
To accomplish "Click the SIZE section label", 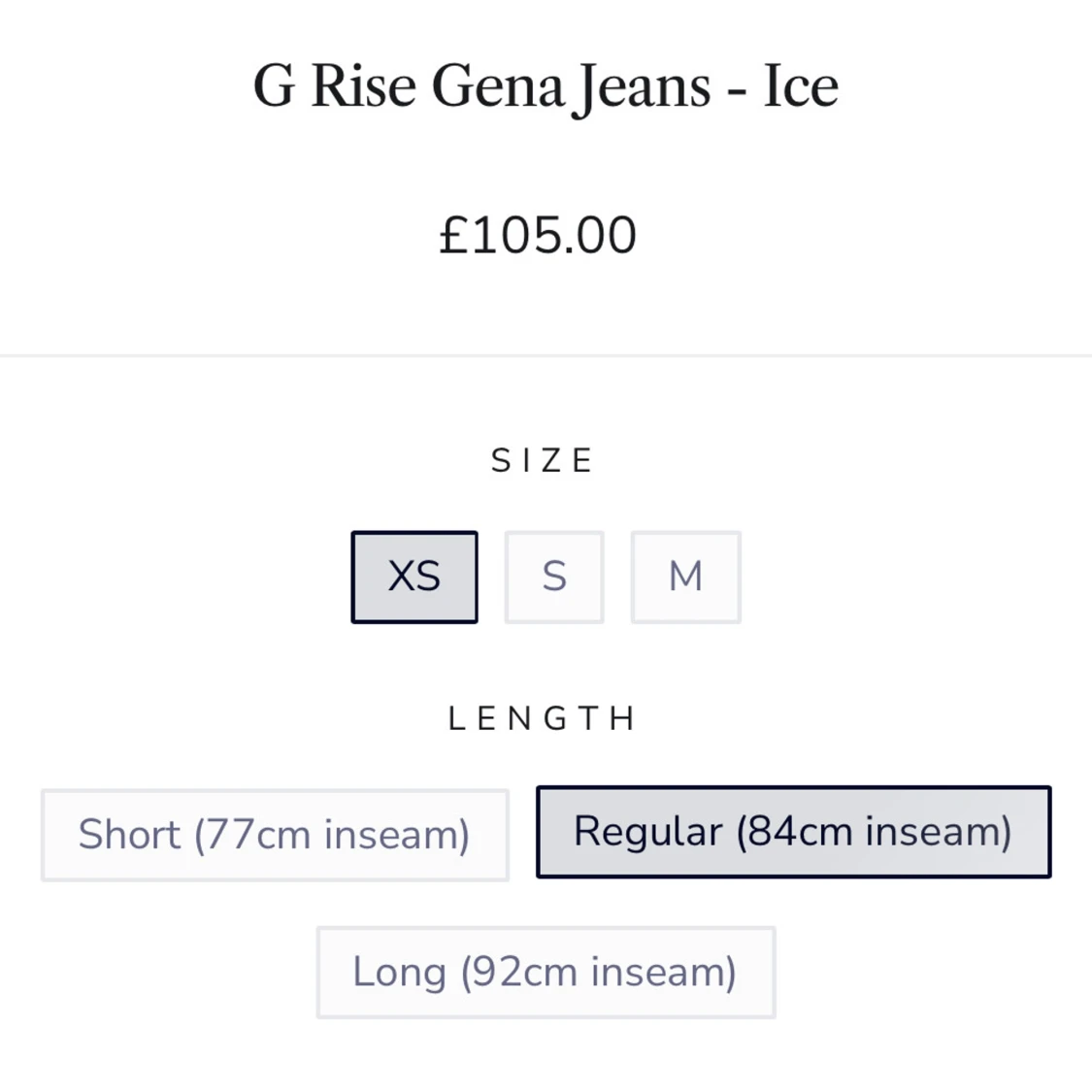I will point(543,460).
